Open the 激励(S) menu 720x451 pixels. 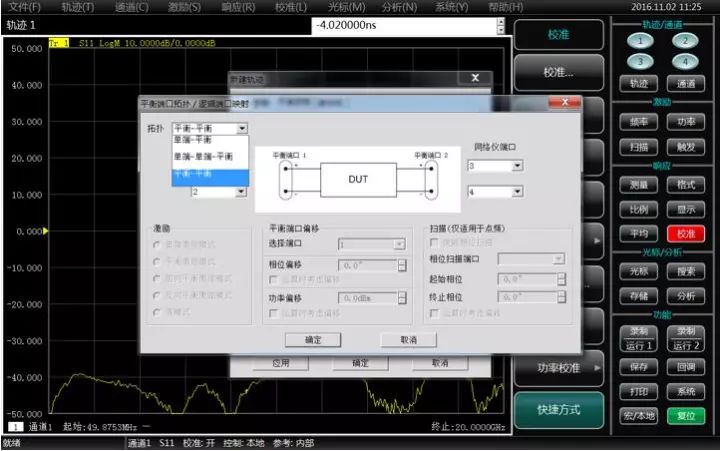184,7
